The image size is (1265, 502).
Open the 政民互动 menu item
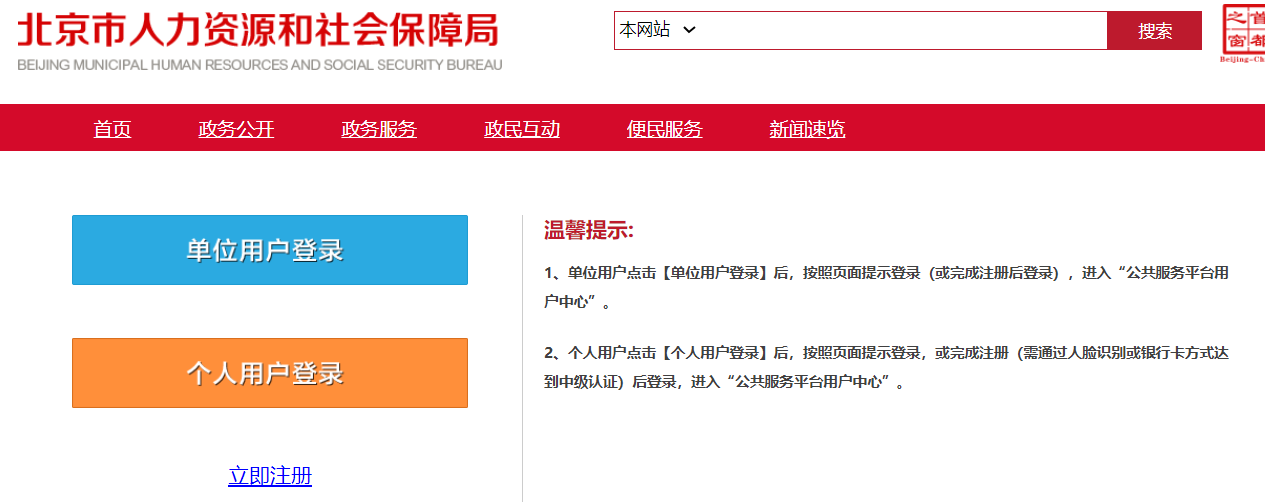click(522, 129)
